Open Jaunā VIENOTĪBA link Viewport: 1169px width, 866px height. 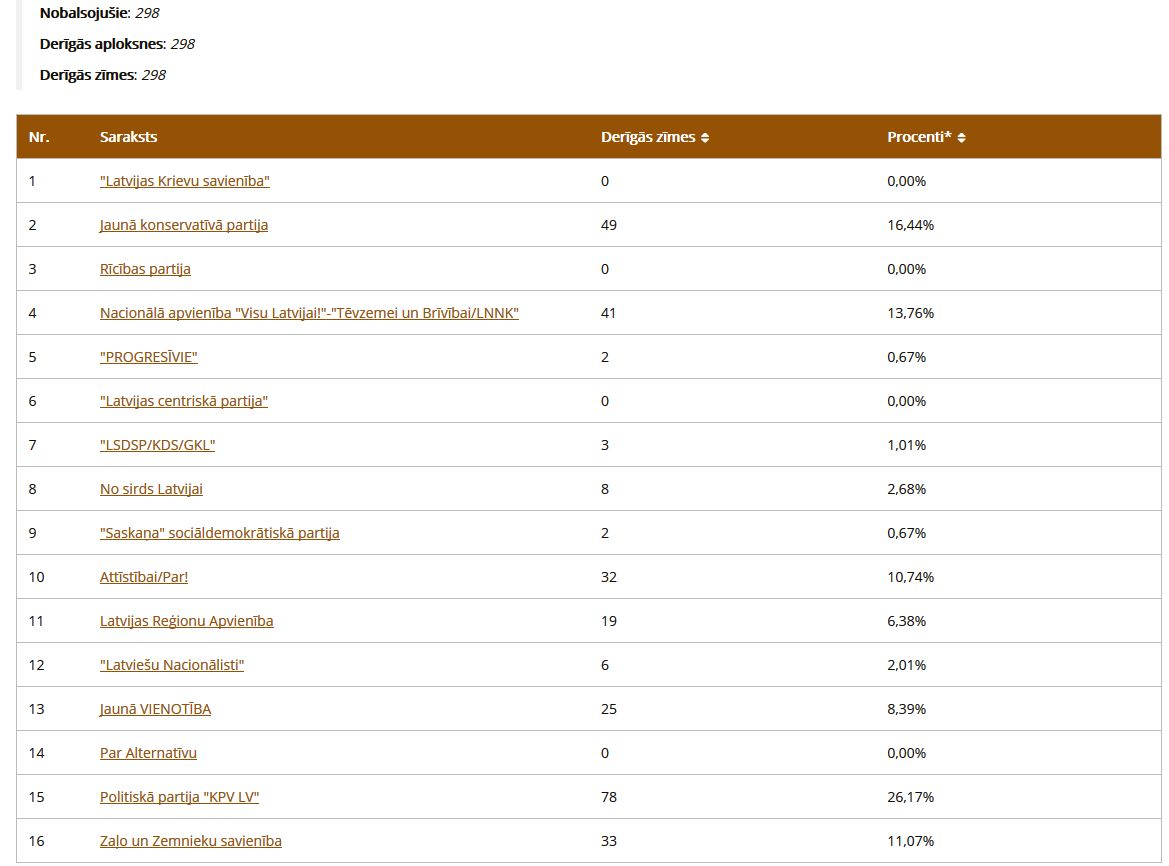156,709
